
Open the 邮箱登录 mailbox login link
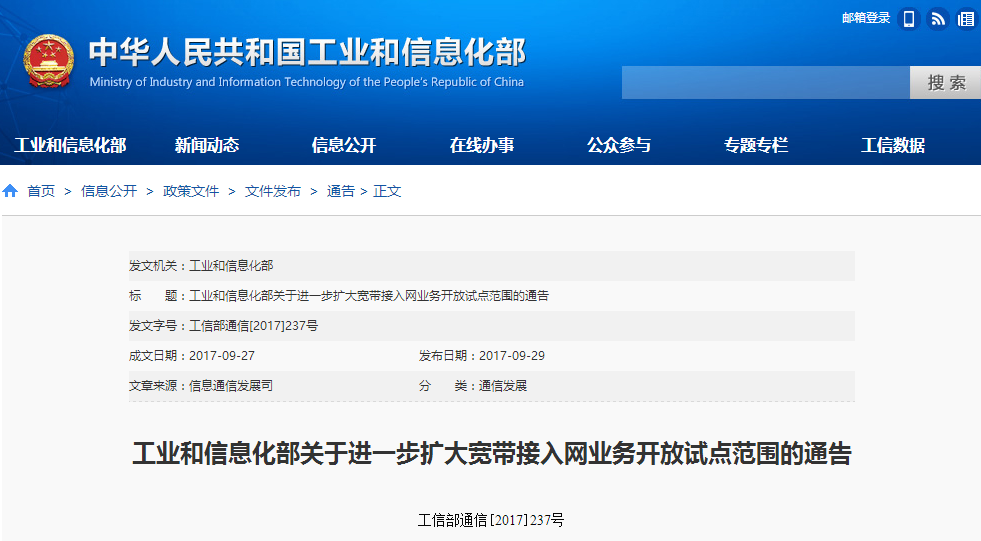tap(866, 18)
